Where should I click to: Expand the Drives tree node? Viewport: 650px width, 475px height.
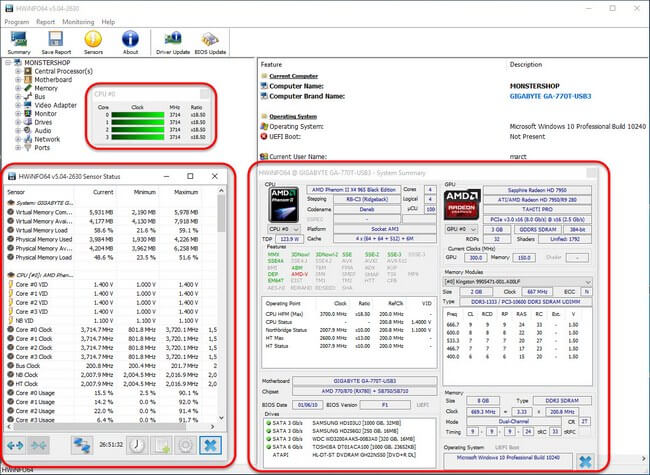[x=18, y=122]
